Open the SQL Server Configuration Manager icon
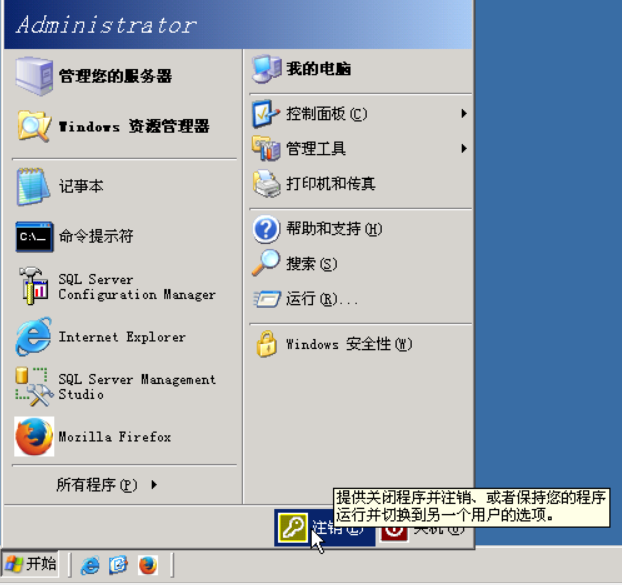The image size is (622, 585). 34,286
